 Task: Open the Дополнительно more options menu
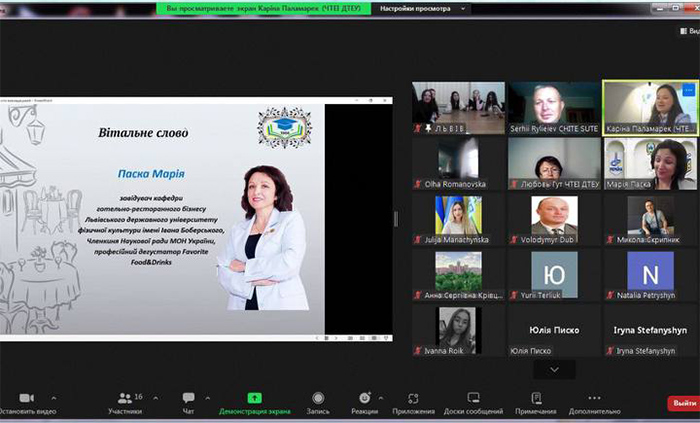coord(595,402)
